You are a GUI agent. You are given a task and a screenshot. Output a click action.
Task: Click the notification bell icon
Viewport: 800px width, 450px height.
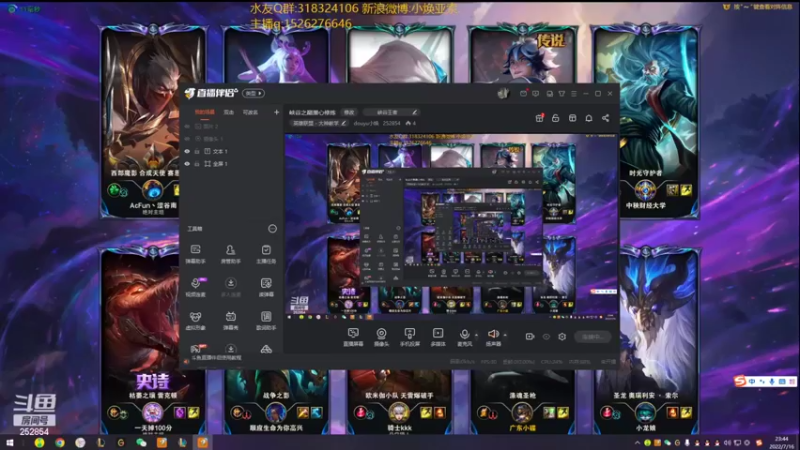click(x=589, y=118)
